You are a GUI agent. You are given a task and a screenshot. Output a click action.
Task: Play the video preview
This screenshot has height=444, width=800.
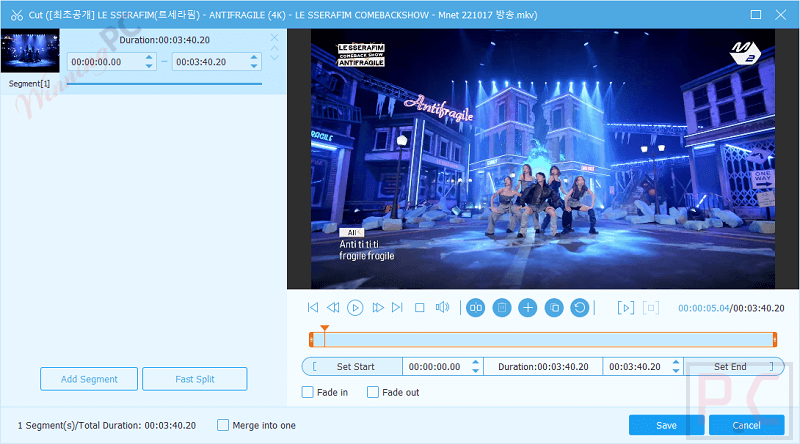pyautogui.click(x=355, y=308)
